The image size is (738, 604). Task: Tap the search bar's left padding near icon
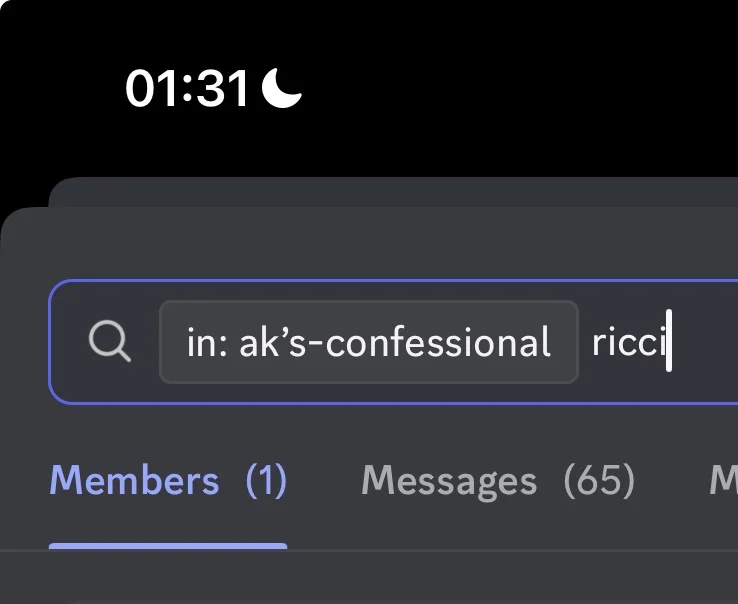69,342
